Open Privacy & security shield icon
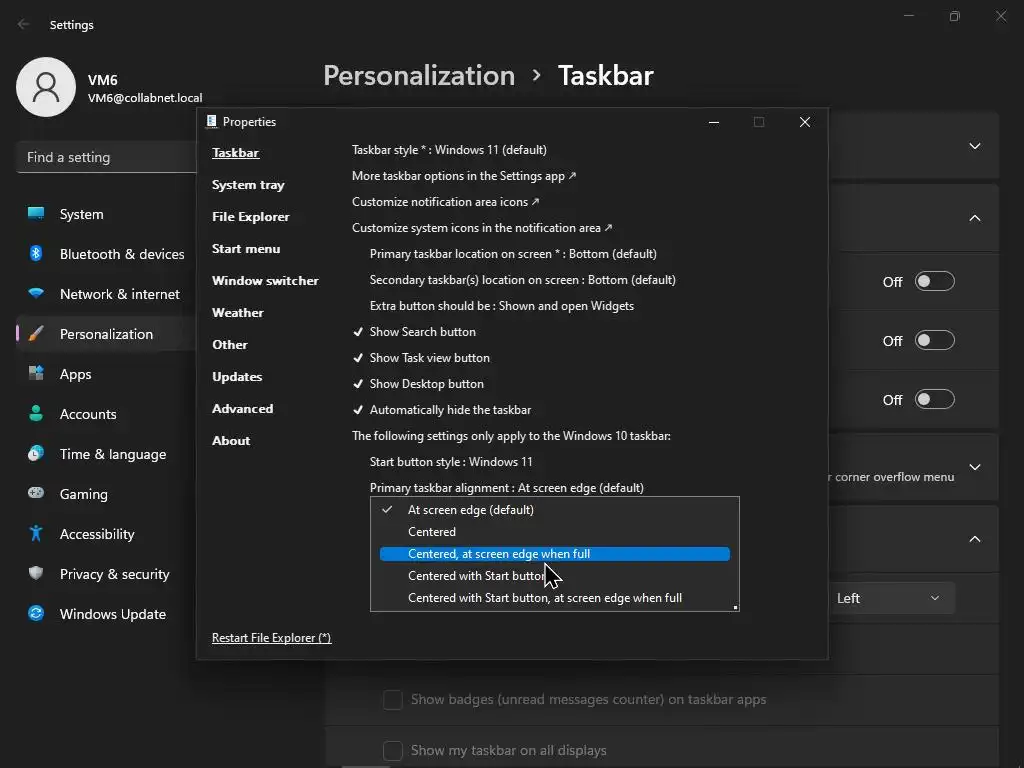This screenshot has height=768, width=1024. [36, 574]
